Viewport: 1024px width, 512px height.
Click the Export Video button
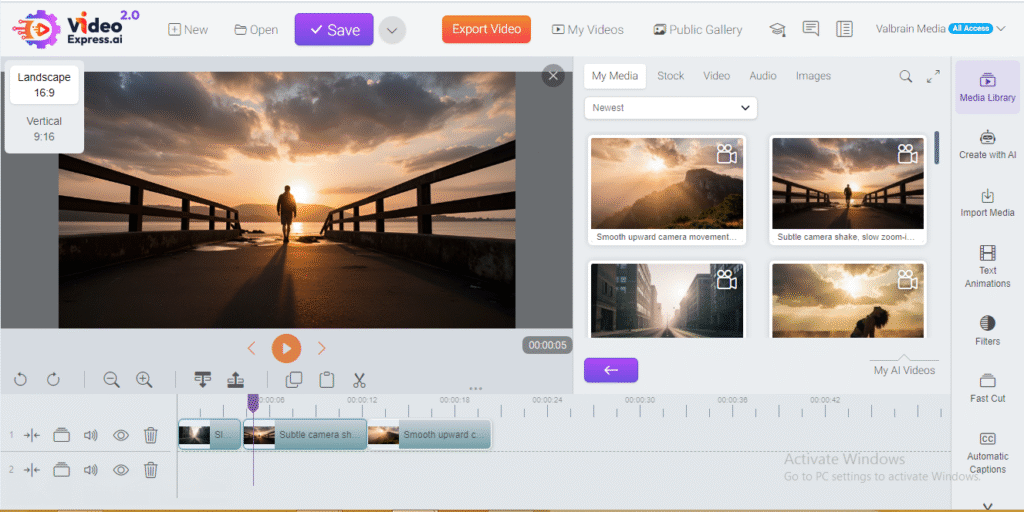pos(487,29)
